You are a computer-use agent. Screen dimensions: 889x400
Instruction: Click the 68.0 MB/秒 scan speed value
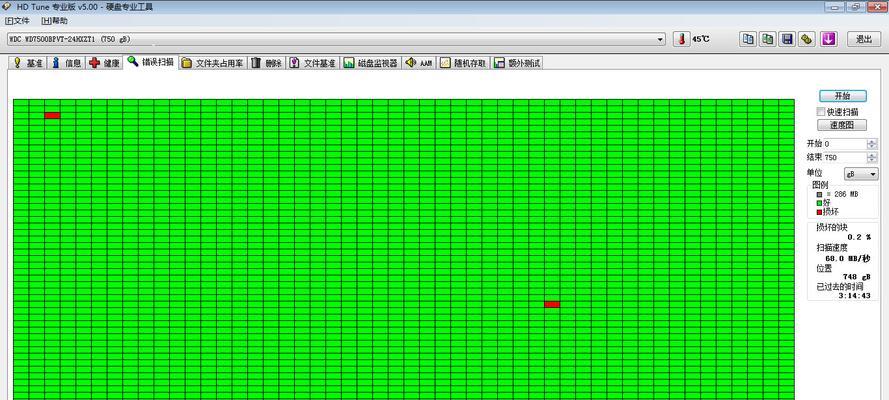click(848, 258)
